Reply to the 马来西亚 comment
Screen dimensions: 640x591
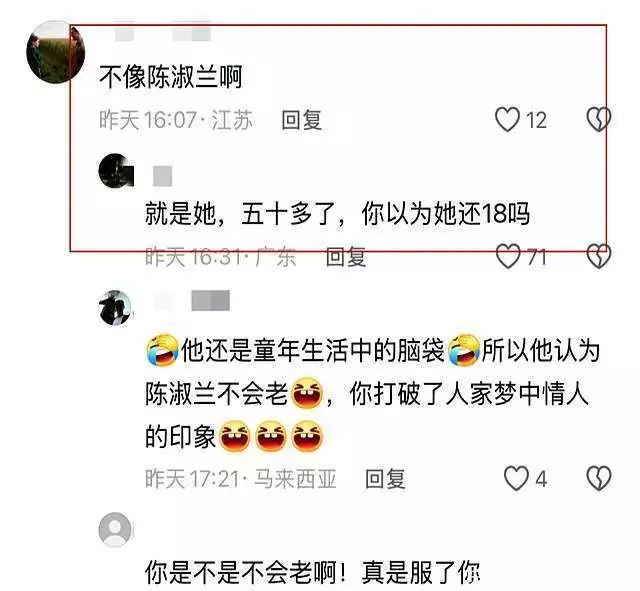[x=385, y=478]
